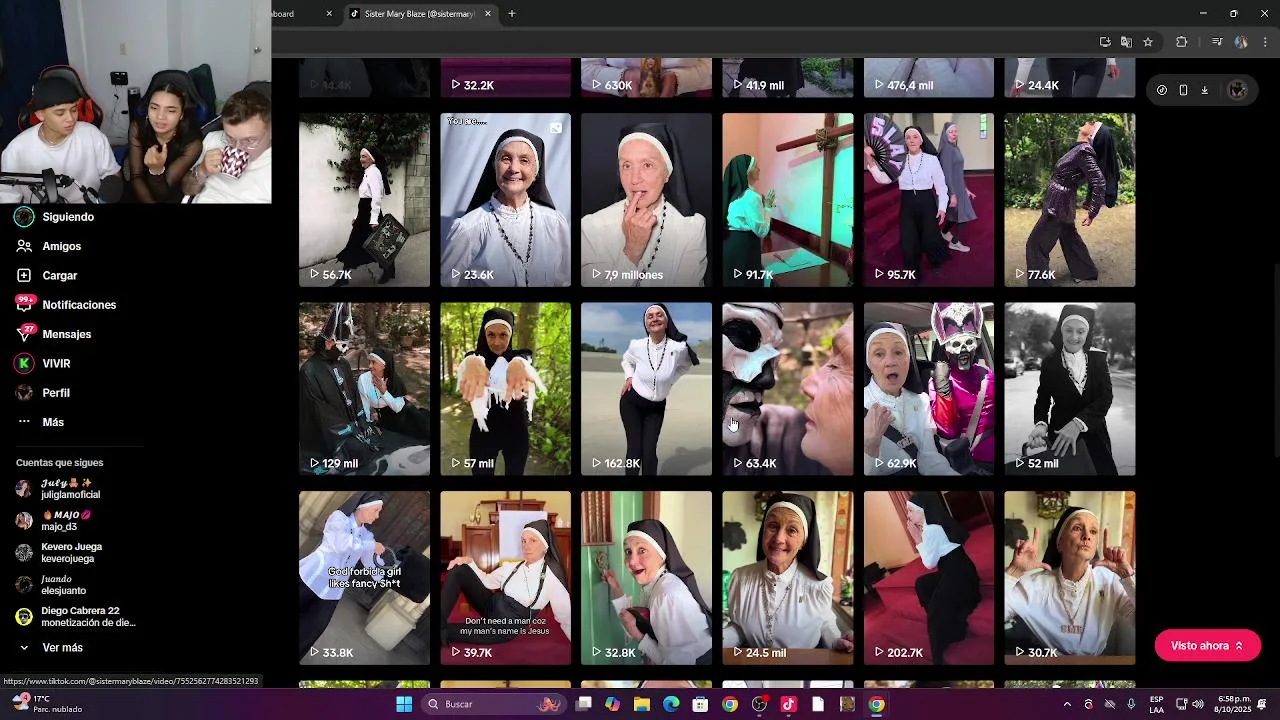Screen dimensions: 1280x720
Task: Open Microsoft Store from the taskbar
Action: point(700,704)
